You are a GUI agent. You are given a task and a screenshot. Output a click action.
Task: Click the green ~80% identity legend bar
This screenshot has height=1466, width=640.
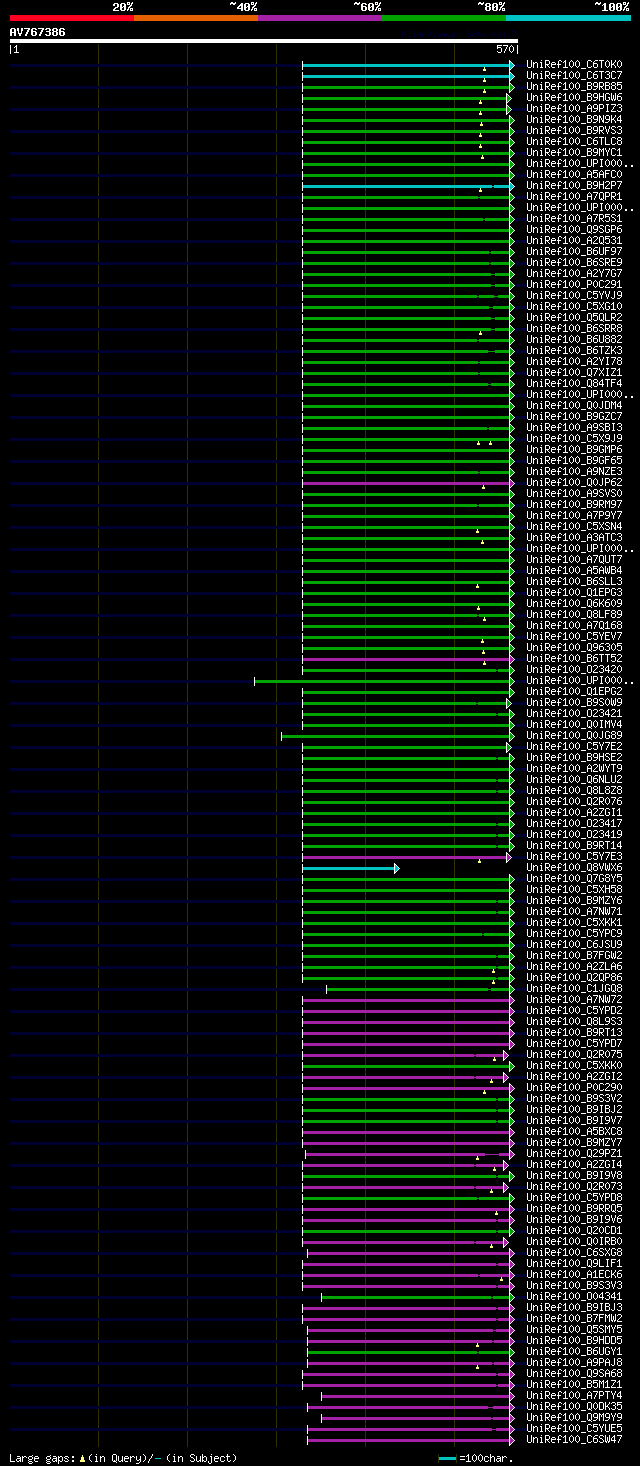point(443,17)
